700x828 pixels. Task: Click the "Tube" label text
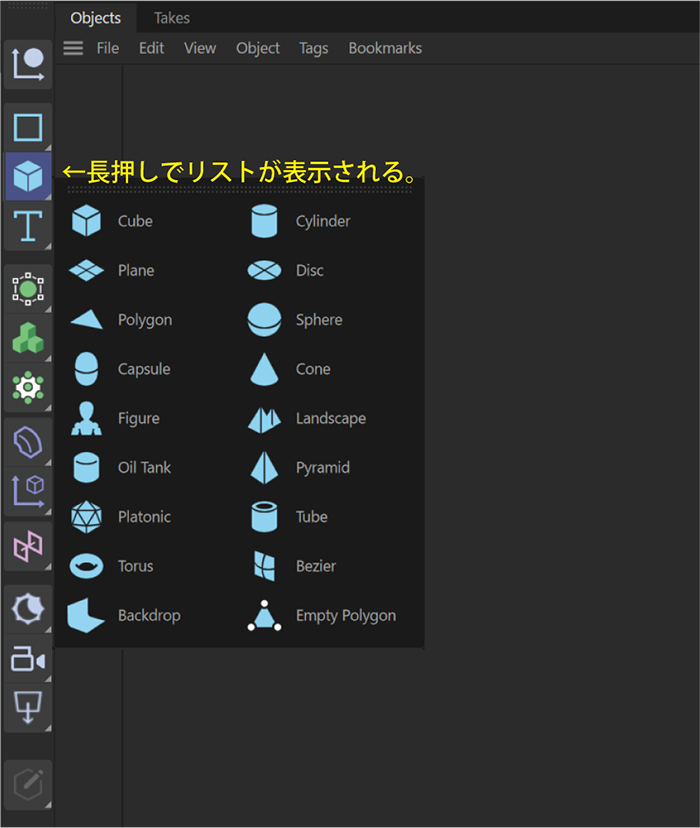[x=312, y=516]
